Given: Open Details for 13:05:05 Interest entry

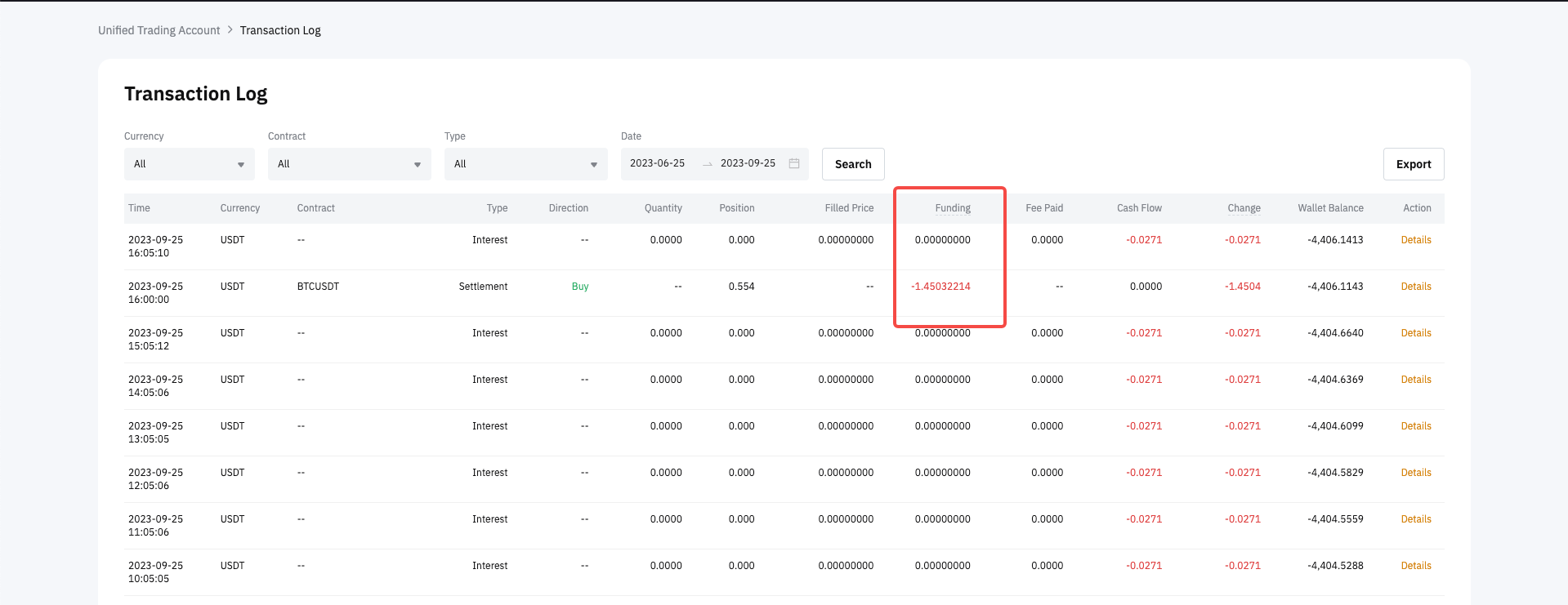Looking at the screenshot, I should coord(1415,426).
